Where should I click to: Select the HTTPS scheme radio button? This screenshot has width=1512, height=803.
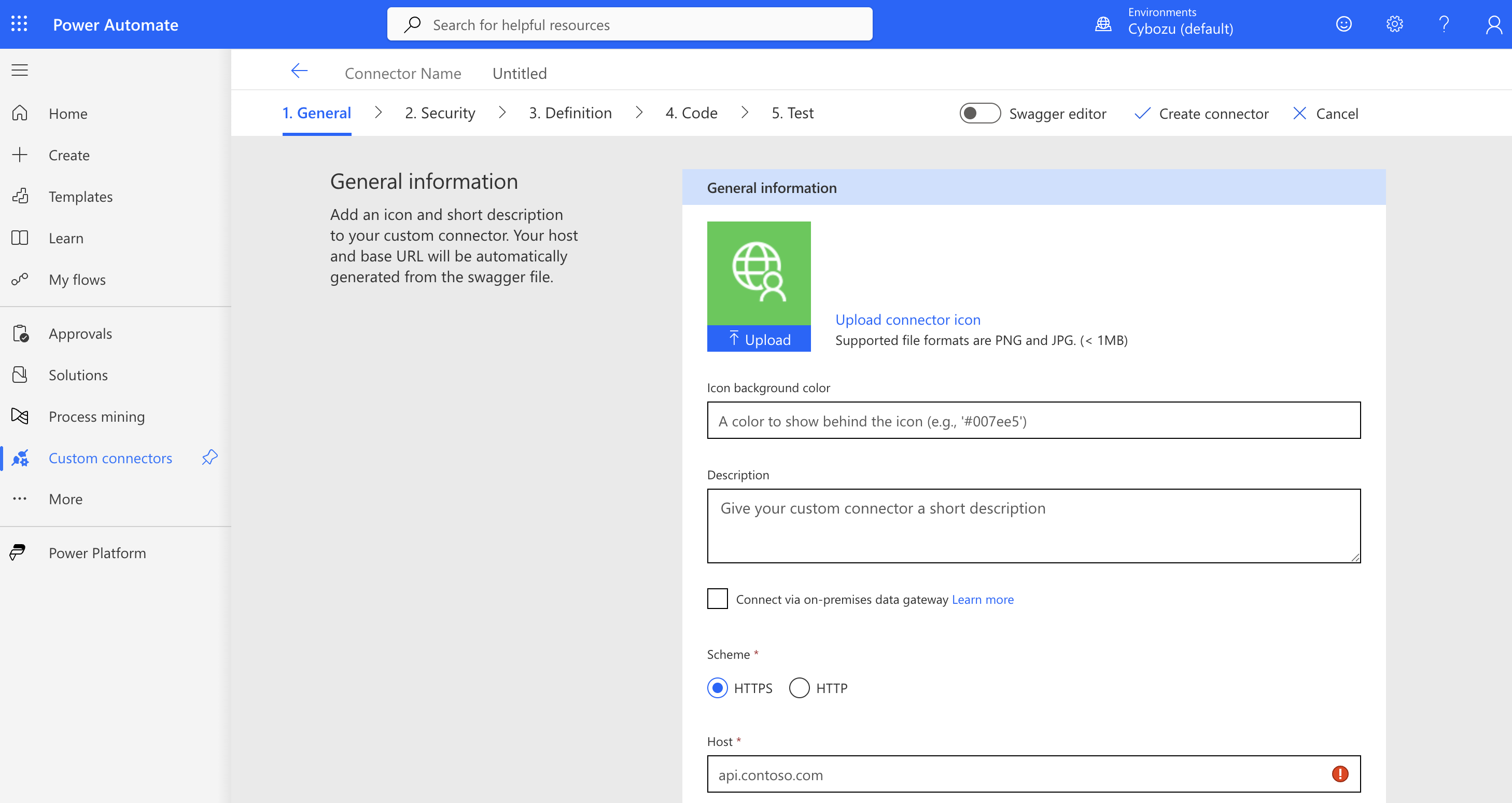click(717, 687)
